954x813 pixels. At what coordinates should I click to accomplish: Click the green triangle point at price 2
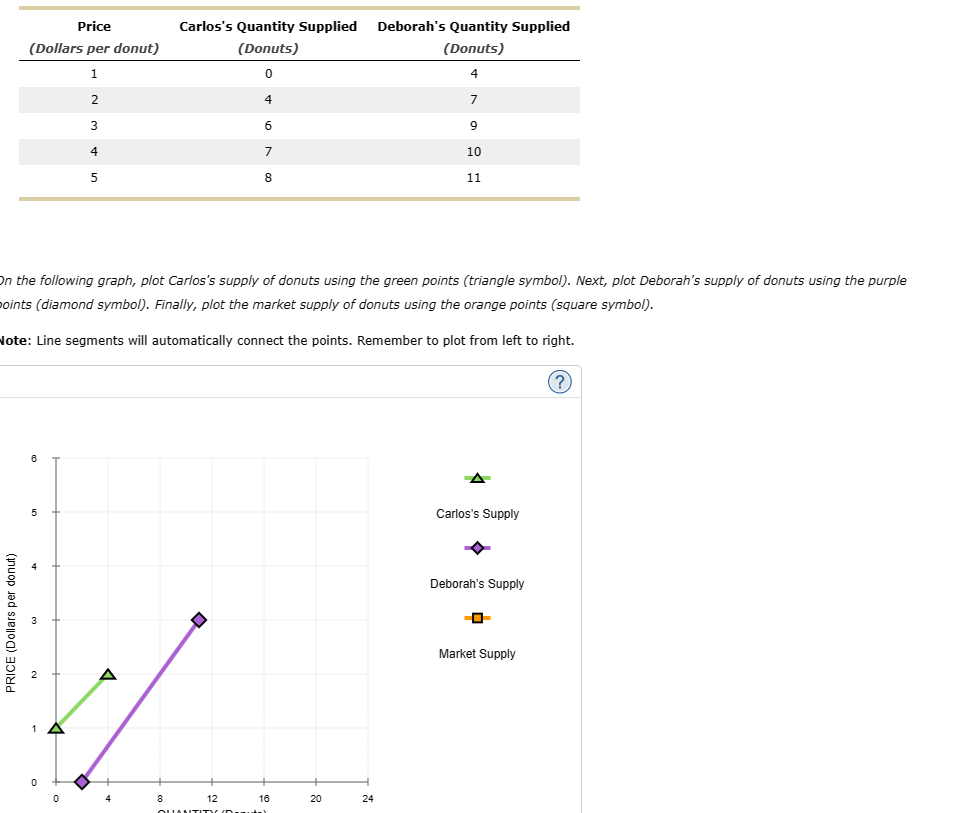click(108, 674)
